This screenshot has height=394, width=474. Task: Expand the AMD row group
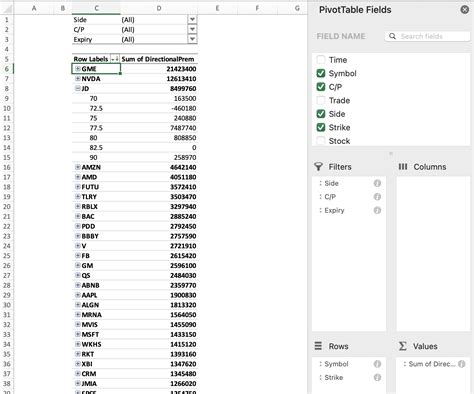click(78, 177)
